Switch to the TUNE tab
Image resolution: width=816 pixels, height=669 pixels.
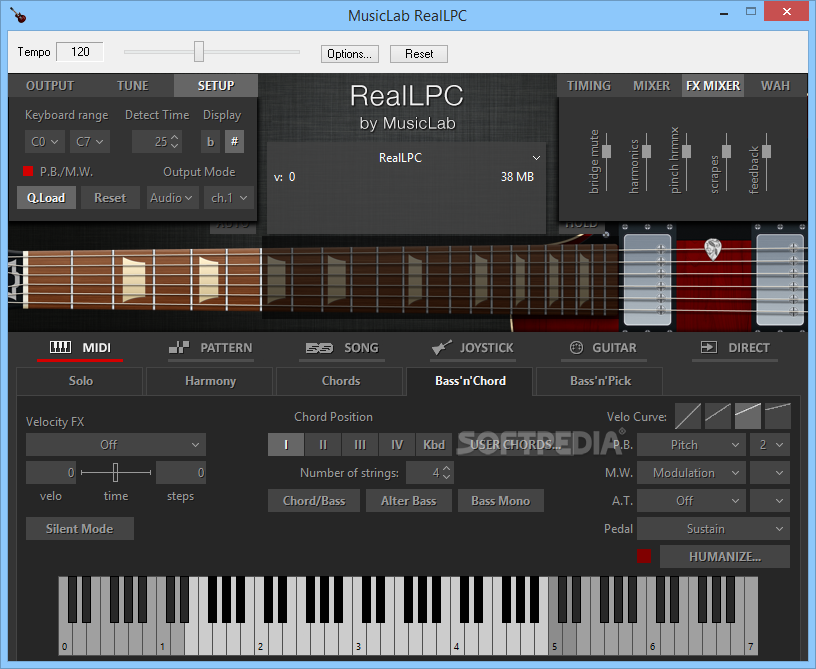133,86
